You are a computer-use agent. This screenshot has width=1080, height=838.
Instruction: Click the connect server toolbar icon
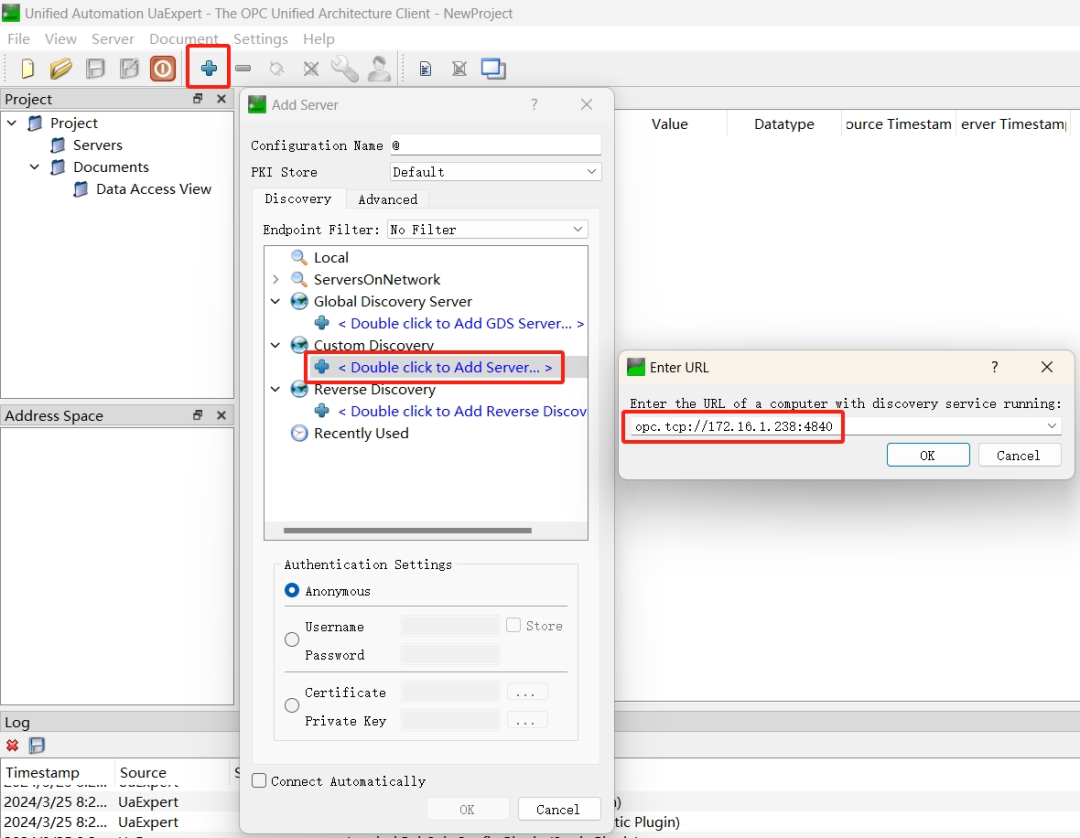point(277,68)
